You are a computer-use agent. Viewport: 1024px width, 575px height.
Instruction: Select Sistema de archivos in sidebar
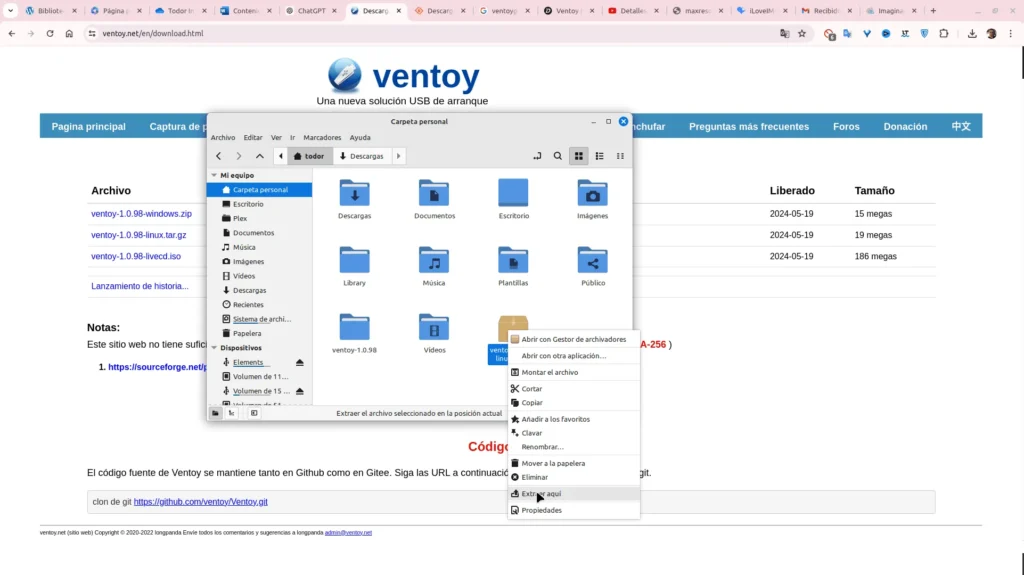pos(259,319)
